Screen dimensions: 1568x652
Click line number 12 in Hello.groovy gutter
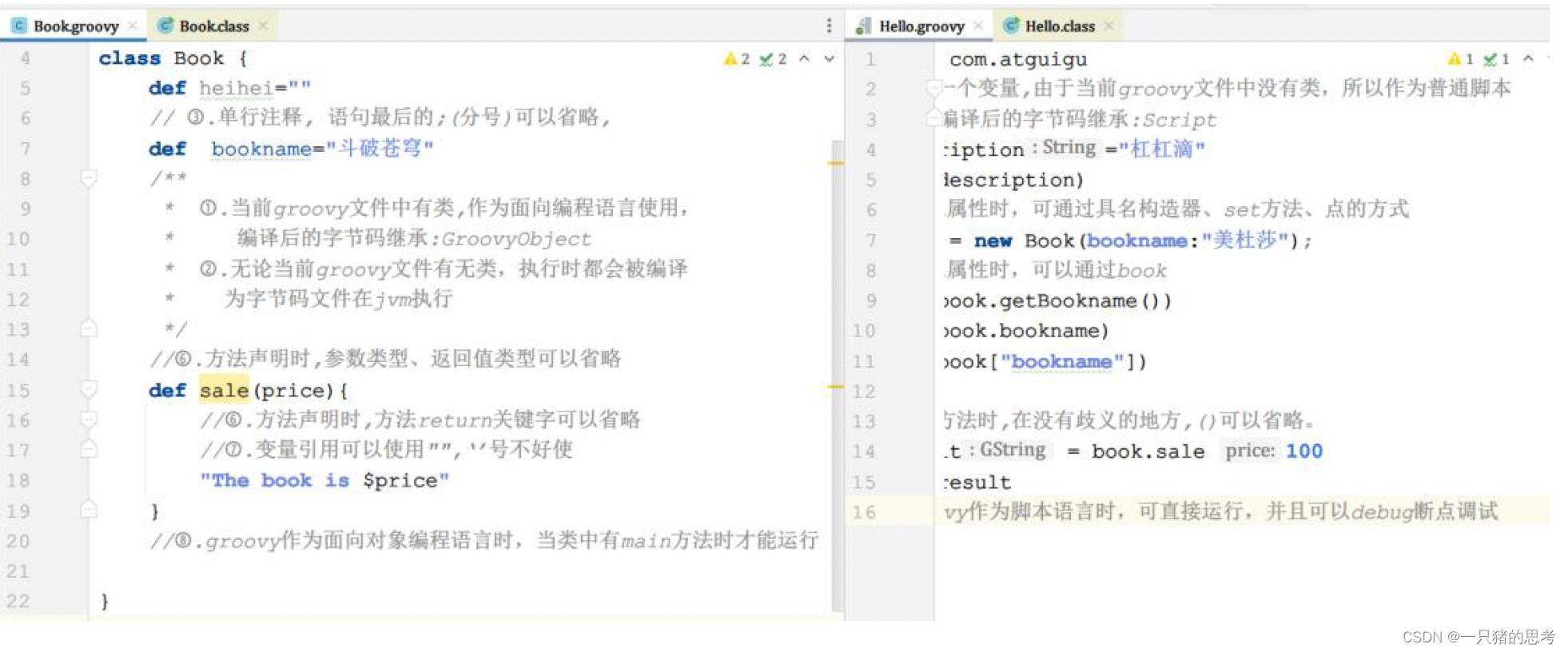click(x=863, y=392)
